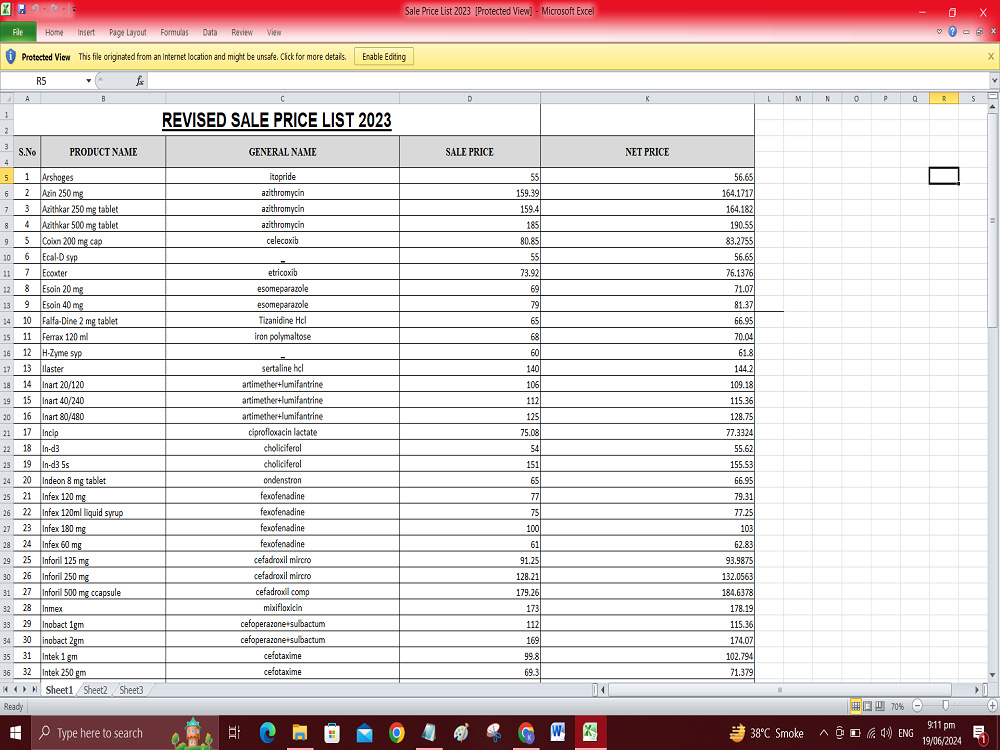Click the net price cell 184.6378
The height and width of the screenshot is (750, 1000).
[x=647, y=592]
